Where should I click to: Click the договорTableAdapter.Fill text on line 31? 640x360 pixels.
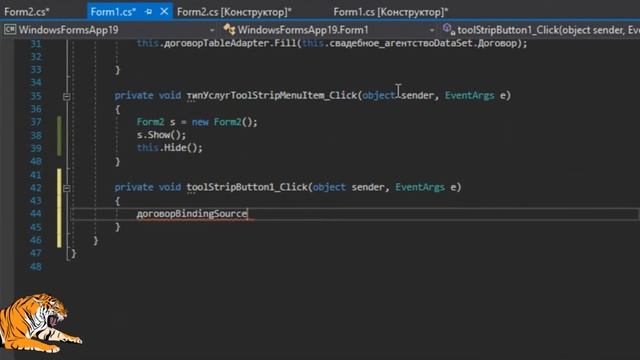click(x=230, y=43)
